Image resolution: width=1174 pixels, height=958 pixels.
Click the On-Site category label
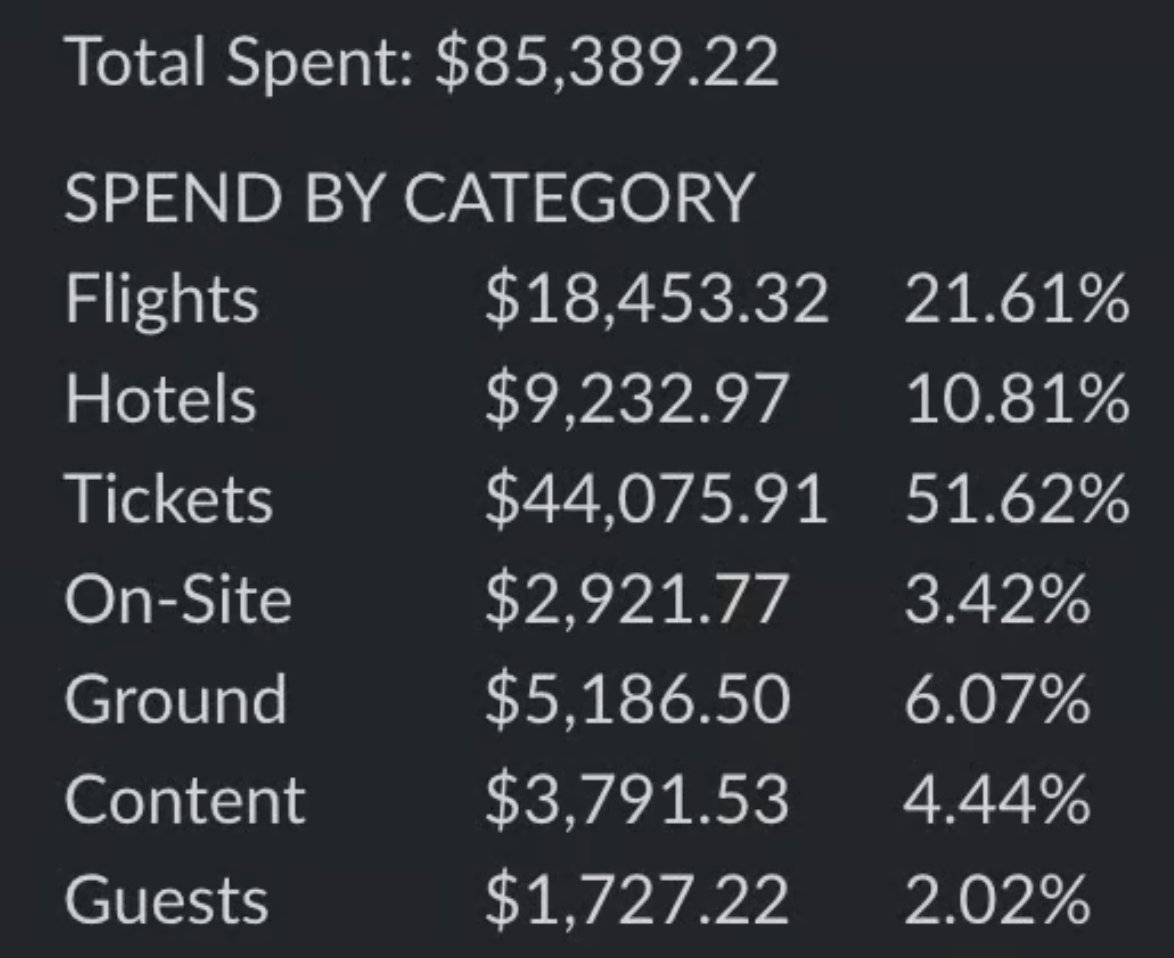pos(178,599)
